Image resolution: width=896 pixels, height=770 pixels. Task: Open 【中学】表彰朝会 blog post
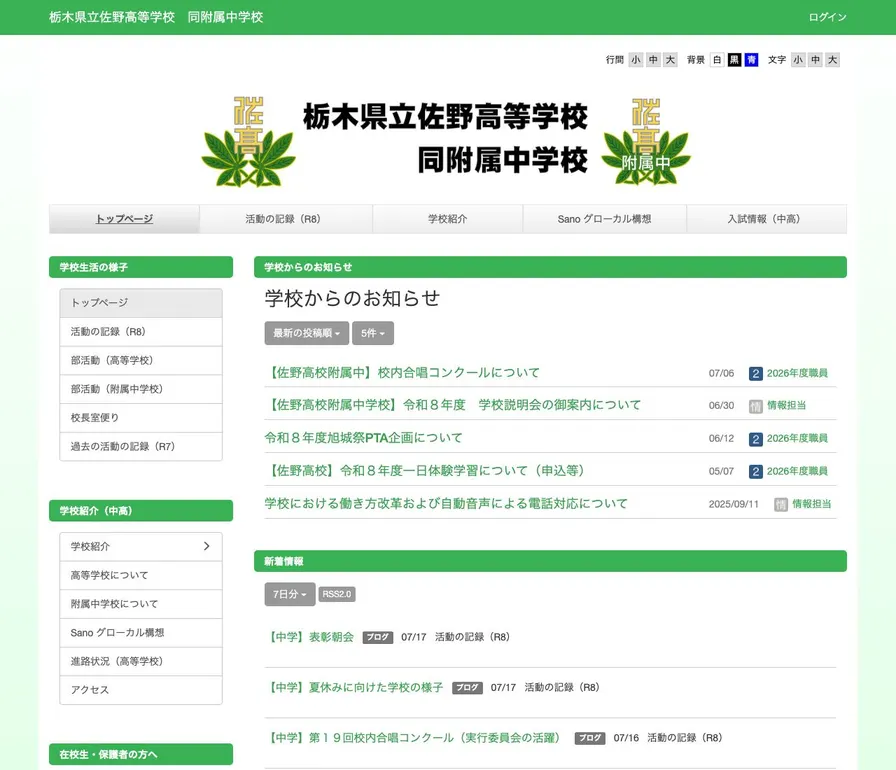(311, 637)
